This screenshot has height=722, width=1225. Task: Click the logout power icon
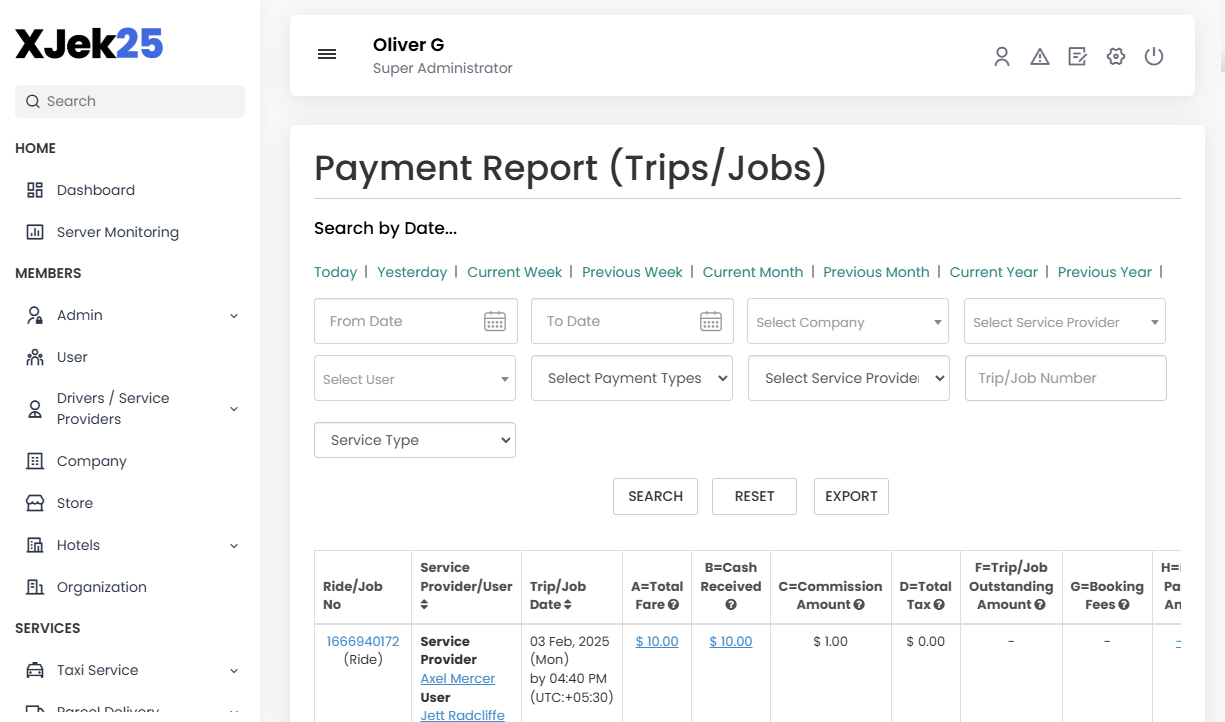[1154, 56]
